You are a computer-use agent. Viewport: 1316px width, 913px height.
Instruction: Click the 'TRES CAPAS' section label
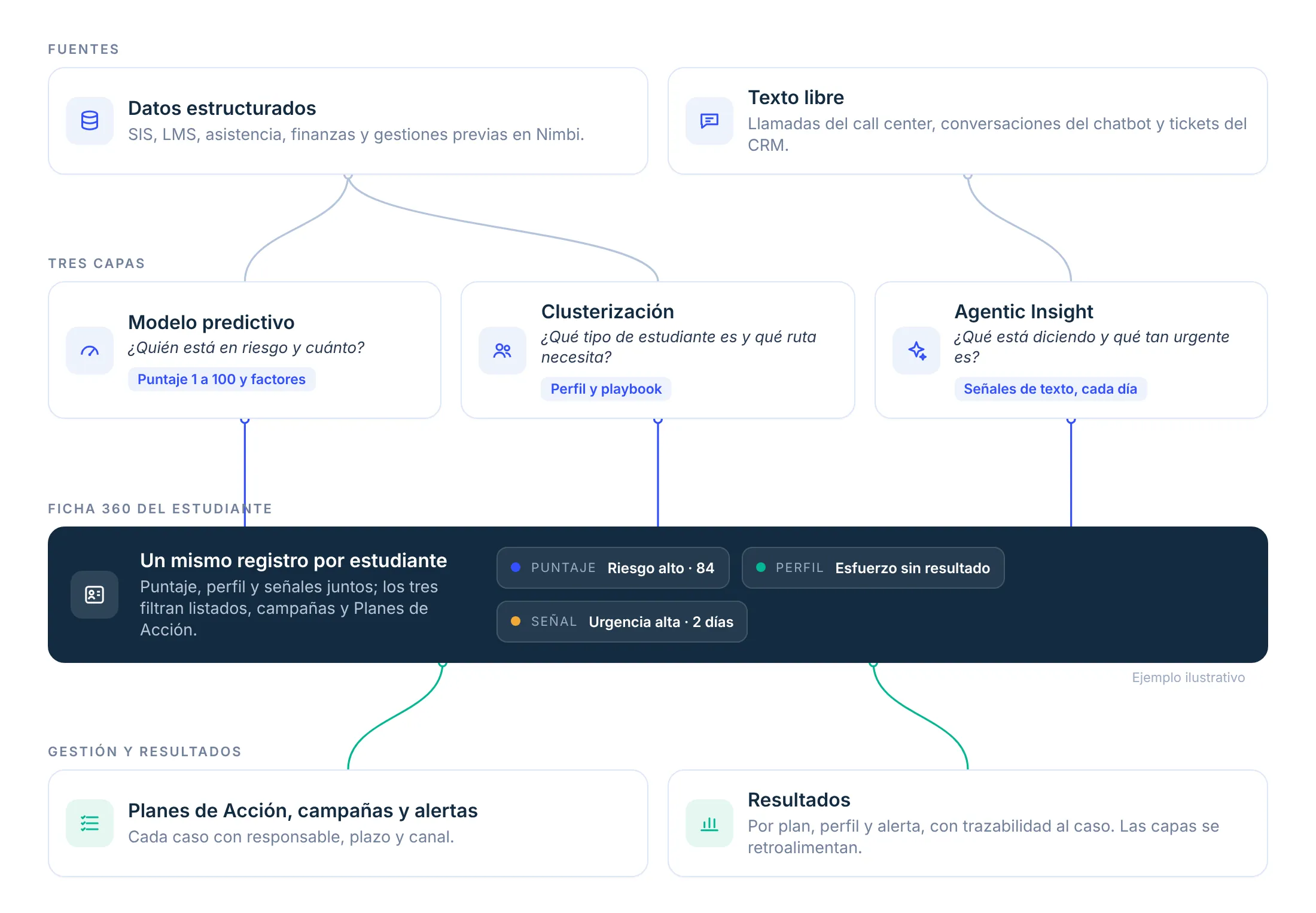pos(96,263)
